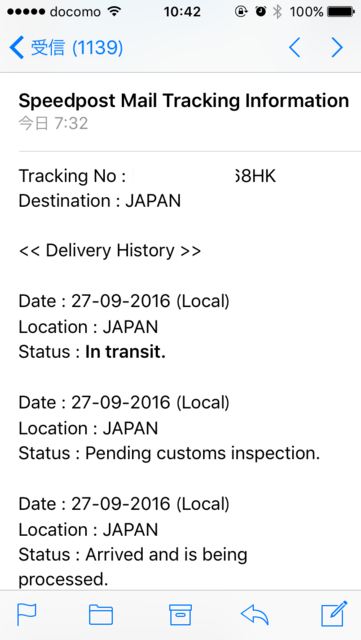
Task: Tap the battery indicator in status bar
Action: [x=341, y=12]
